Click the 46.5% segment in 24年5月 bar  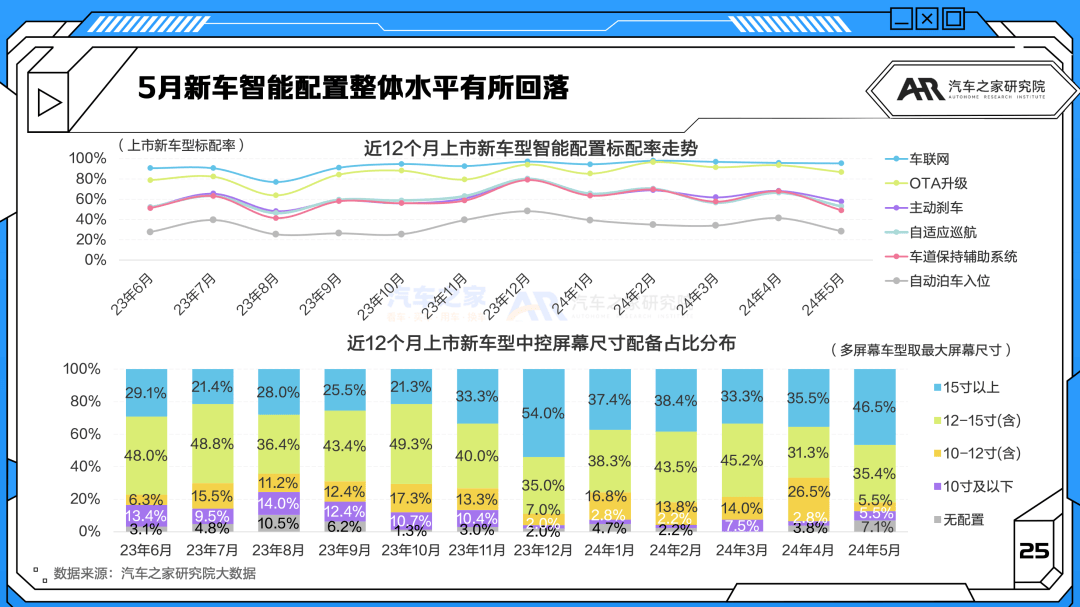coord(874,407)
